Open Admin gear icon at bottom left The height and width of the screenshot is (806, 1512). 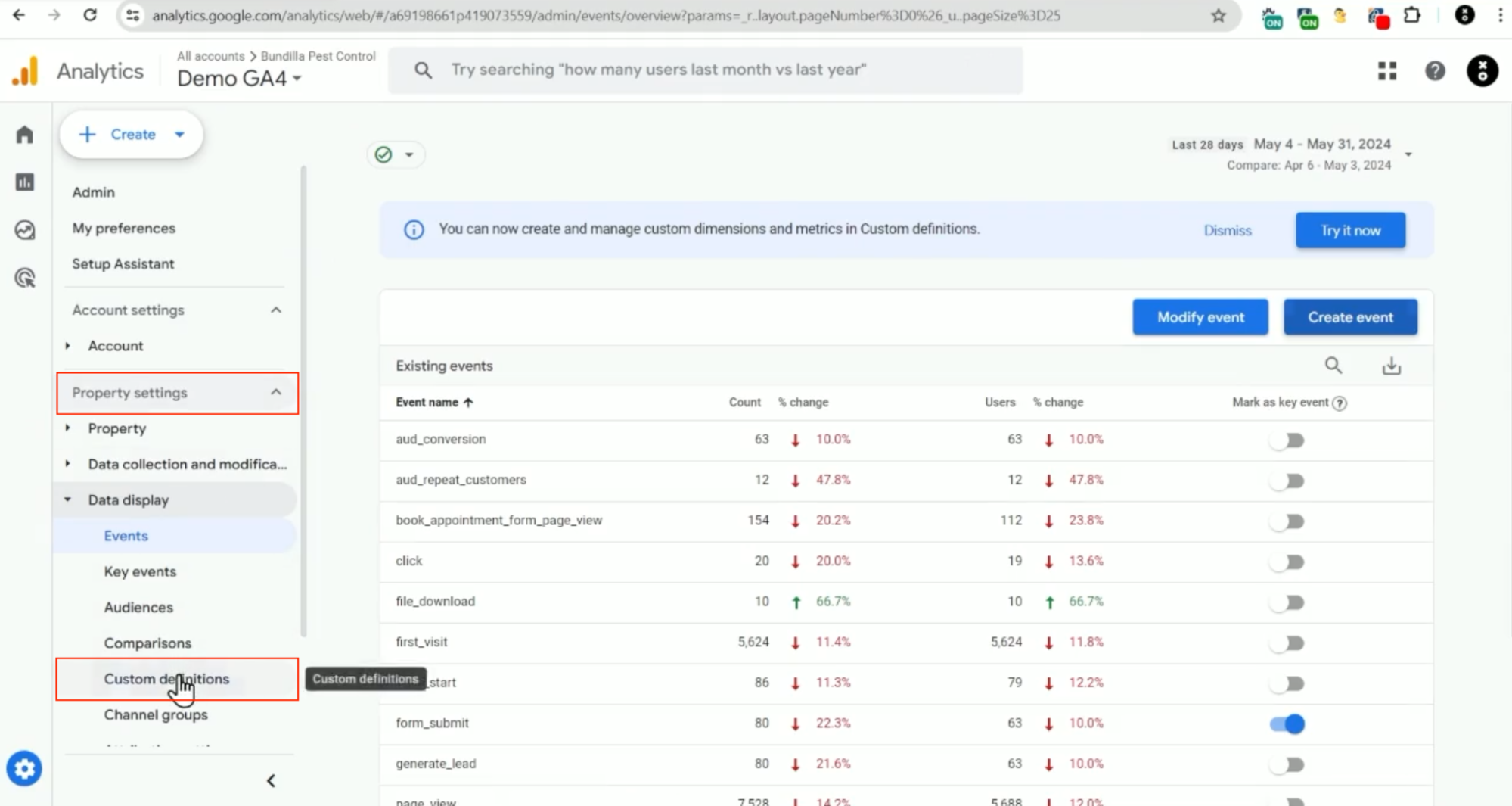24,769
